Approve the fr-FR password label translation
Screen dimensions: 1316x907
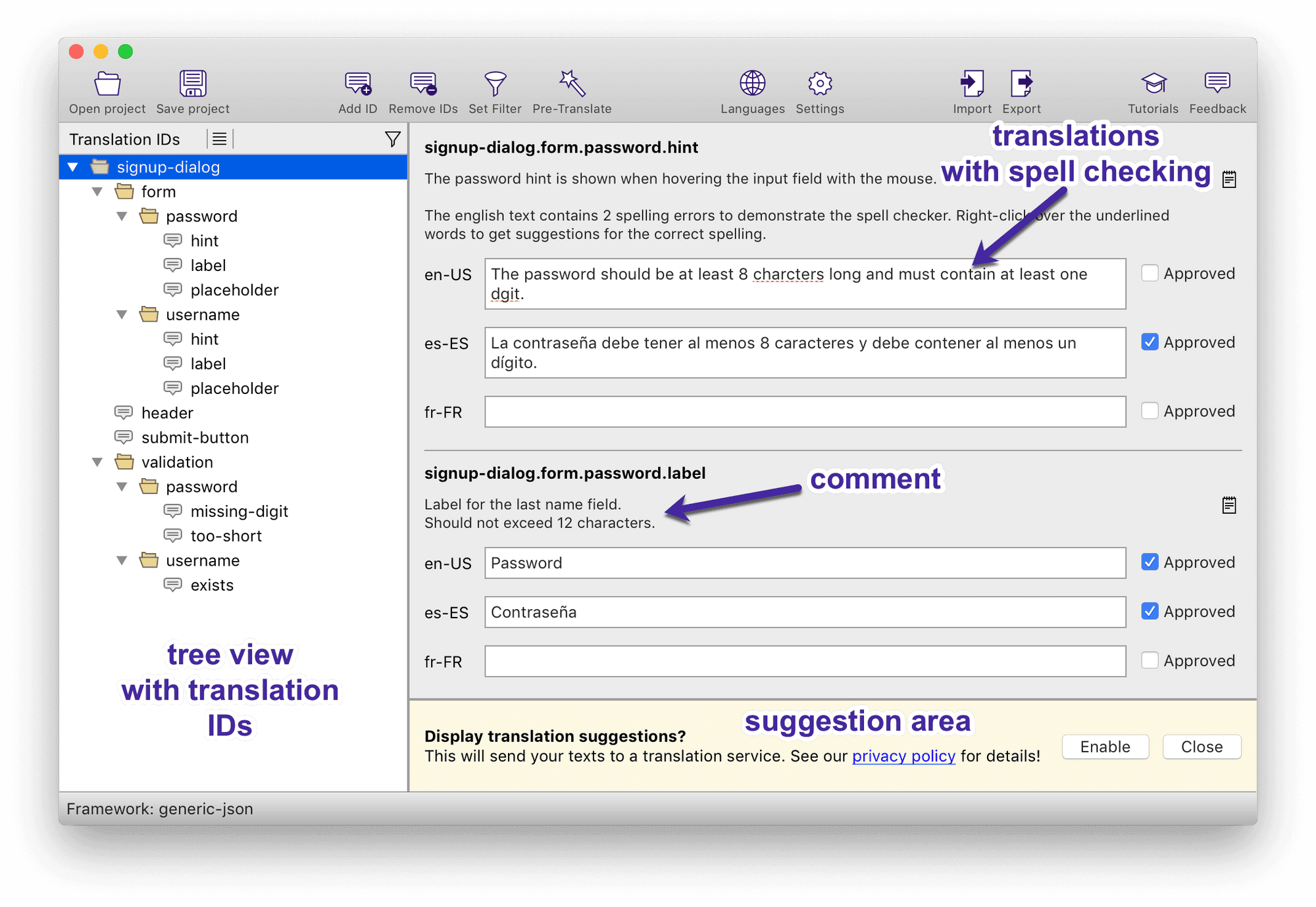tap(1150, 660)
